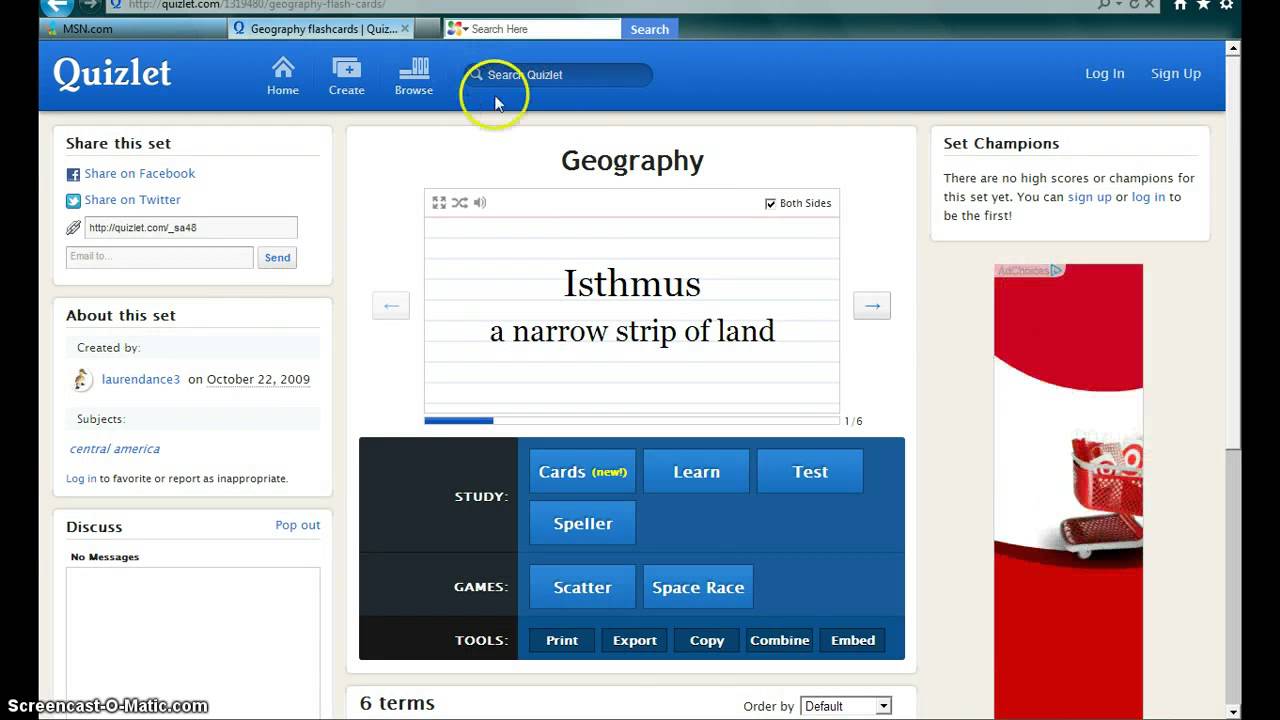Screen dimensions: 1280x720
Task: Click the flashcard audio speaker icon
Action: click(x=480, y=202)
